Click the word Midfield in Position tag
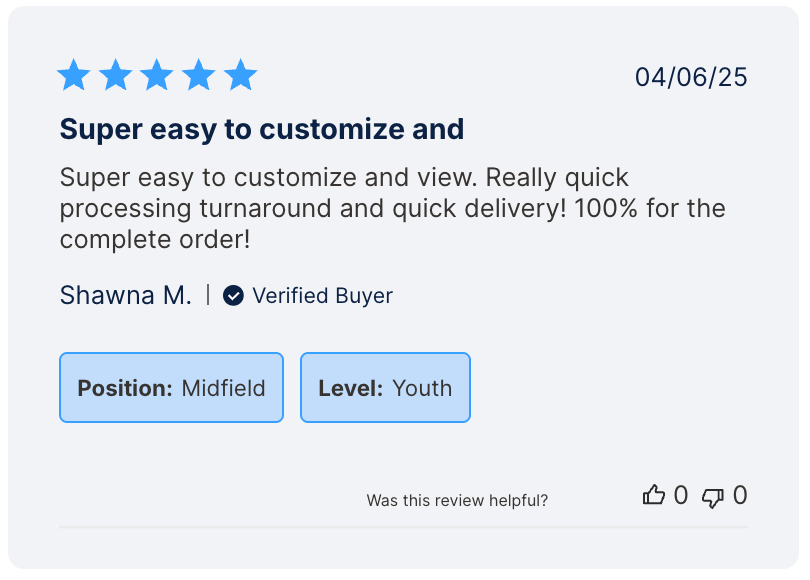This screenshot has width=810, height=580. (x=223, y=388)
